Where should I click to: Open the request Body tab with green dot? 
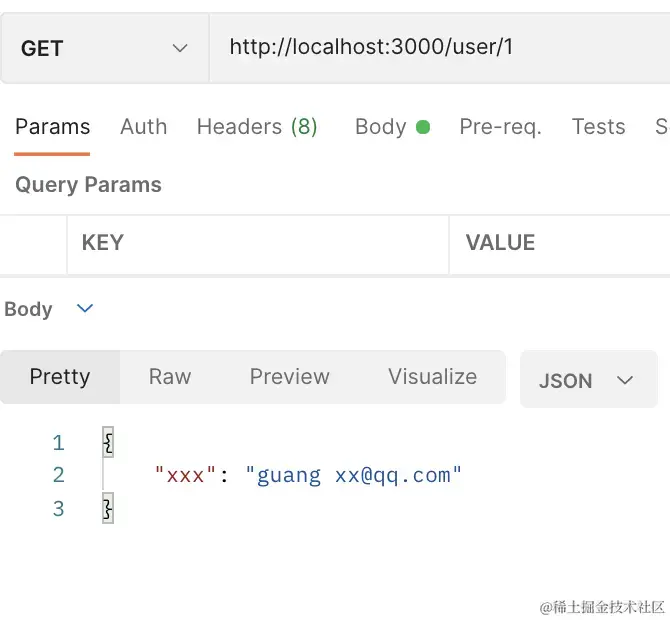point(392,127)
